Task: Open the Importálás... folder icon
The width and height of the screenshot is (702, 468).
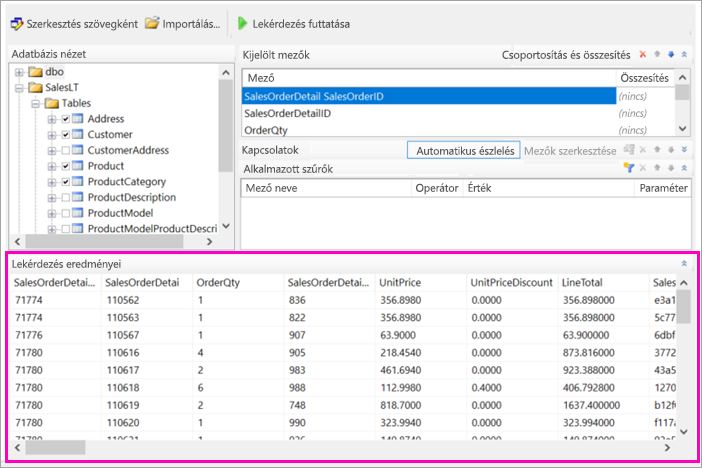Action: click(152, 23)
